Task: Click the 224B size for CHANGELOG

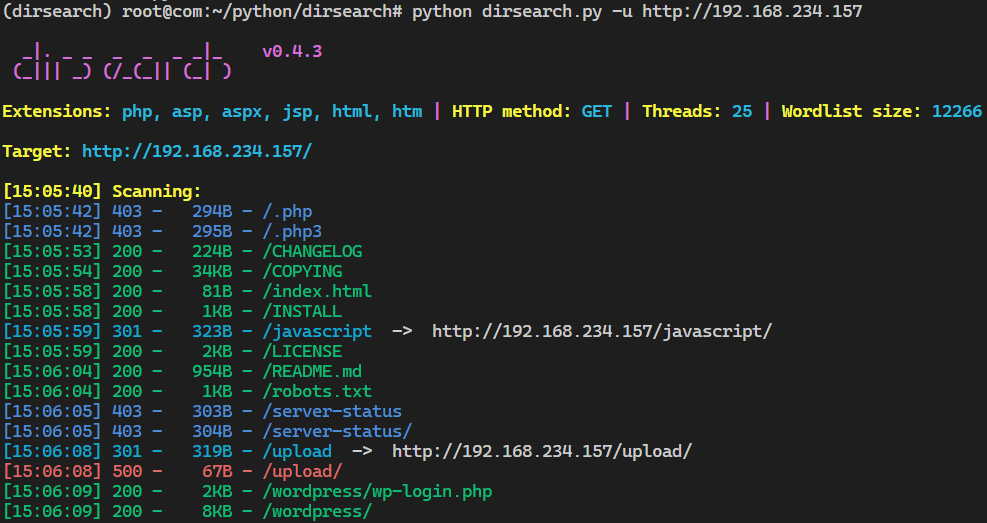Action: tap(212, 252)
